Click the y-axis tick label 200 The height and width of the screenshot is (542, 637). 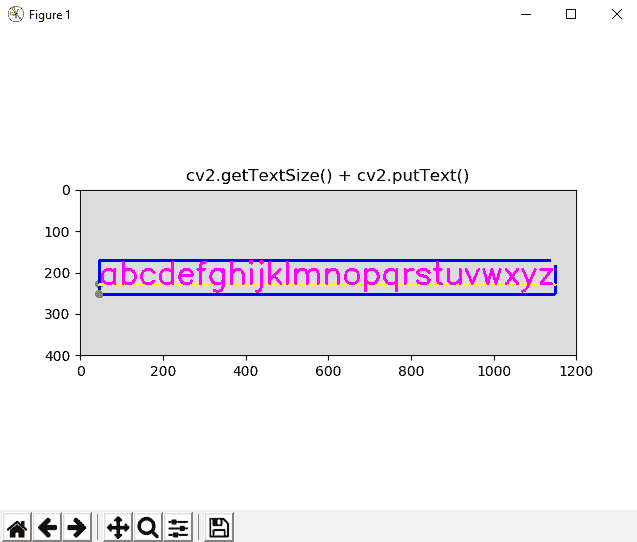(x=60, y=273)
